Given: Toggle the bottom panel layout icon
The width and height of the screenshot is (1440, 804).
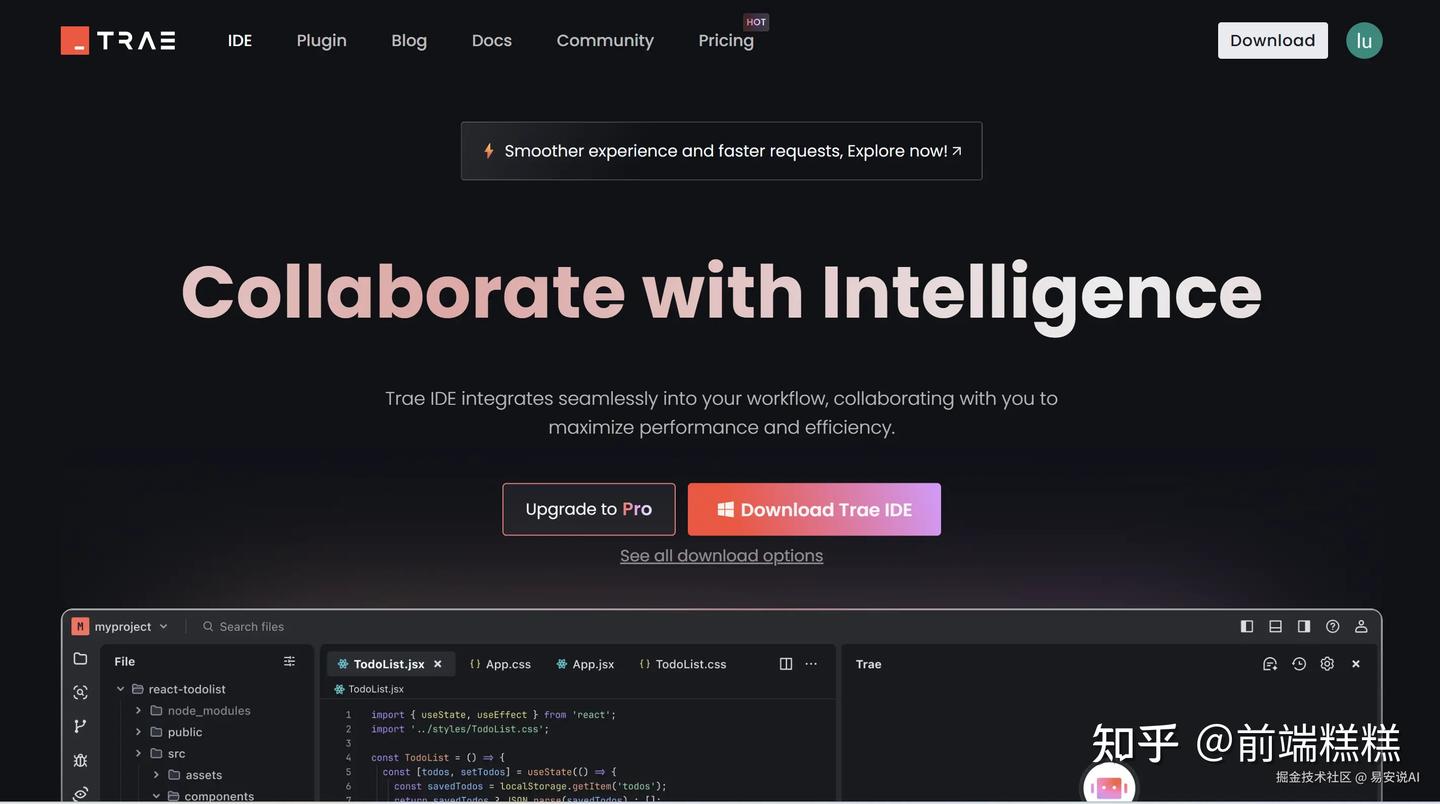Looking at the screenshot, I should coord(1275,626).
